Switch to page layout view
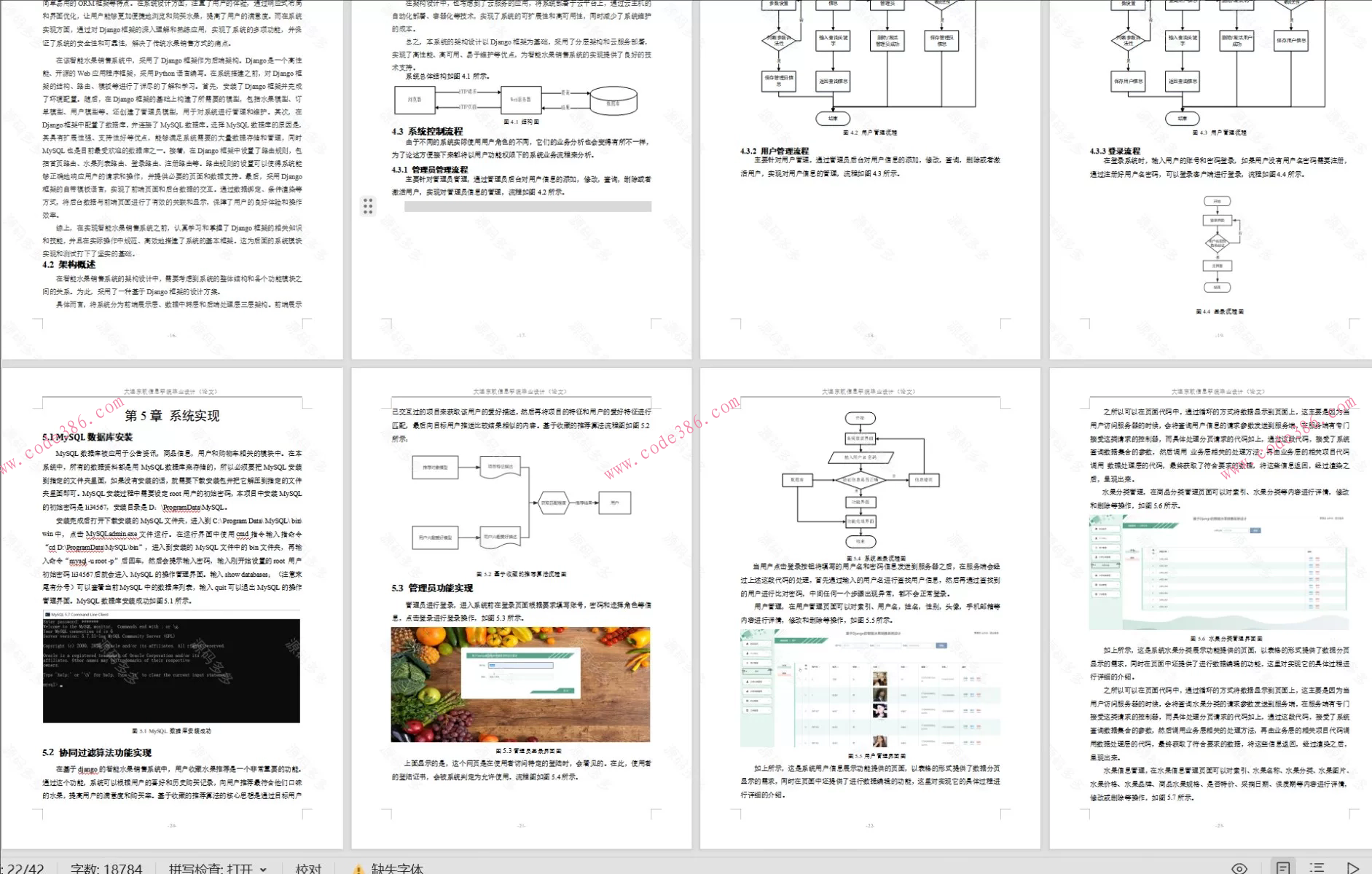The width and height of the screenshot is (1372, 874). [x=1283, y=867]
